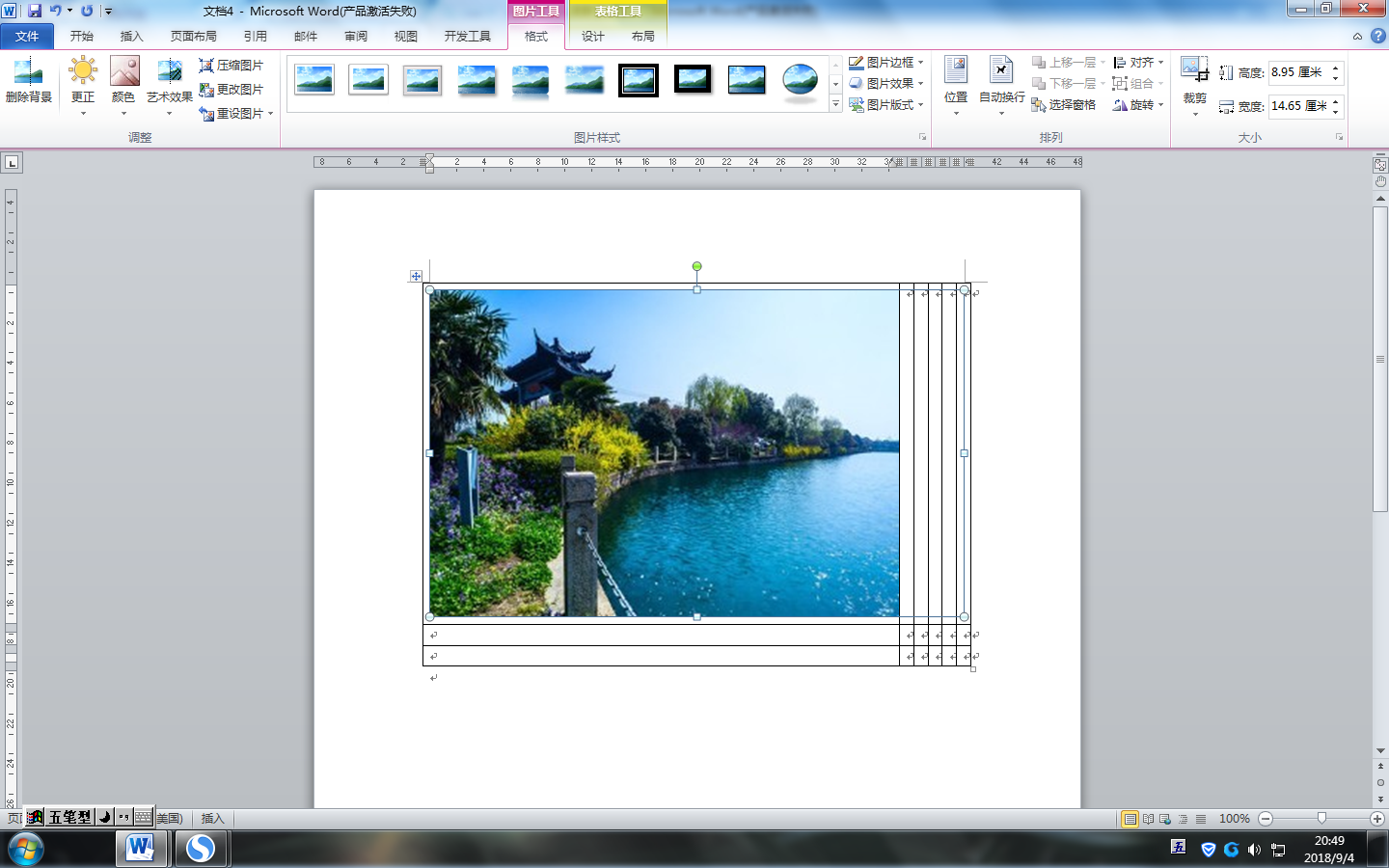The width and height of the screenshot is (1389, 868).
Task: Open the Page Layout (页面布局) tab
Action: 193,37
